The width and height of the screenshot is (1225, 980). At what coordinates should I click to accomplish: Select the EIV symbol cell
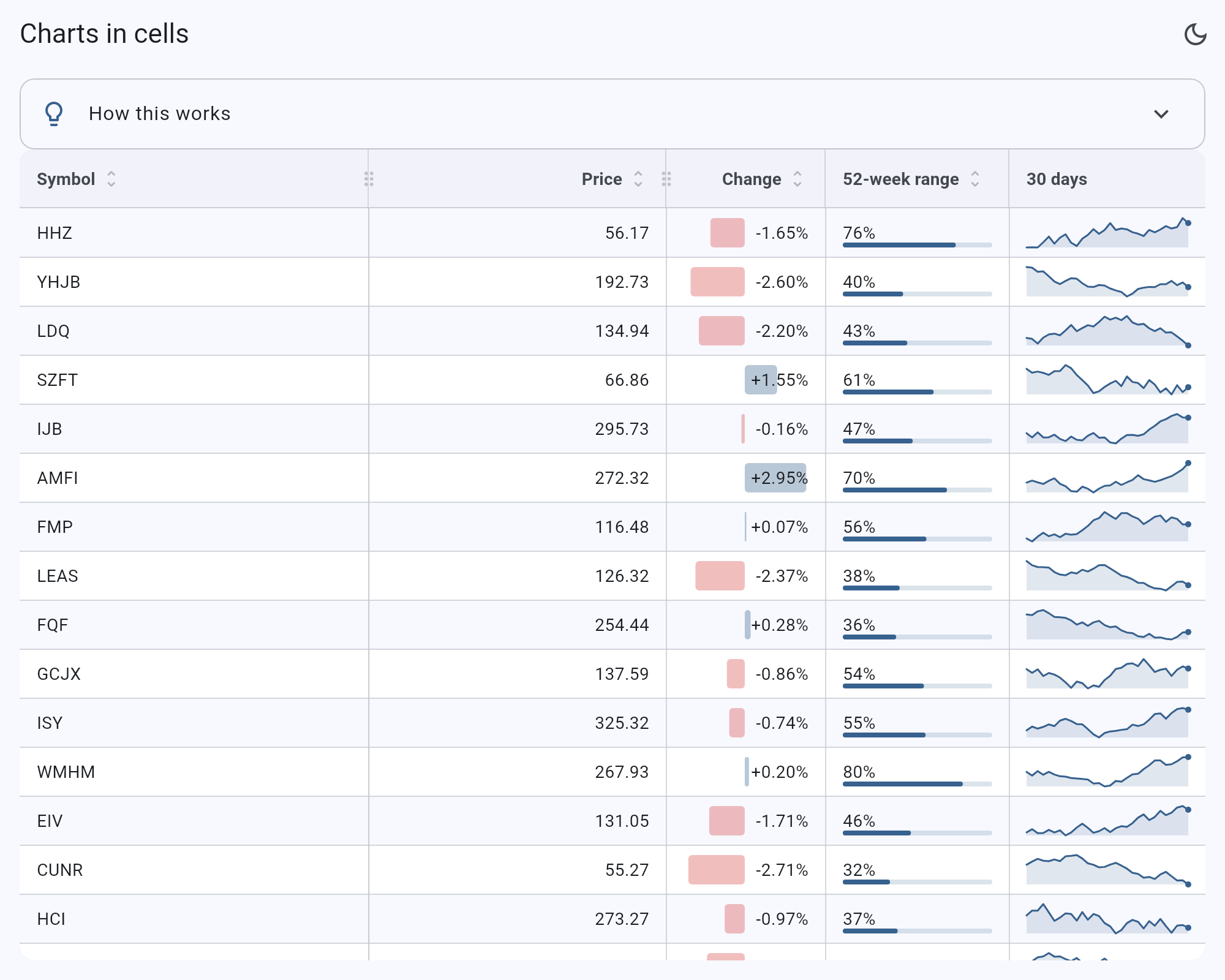[194, 821]
